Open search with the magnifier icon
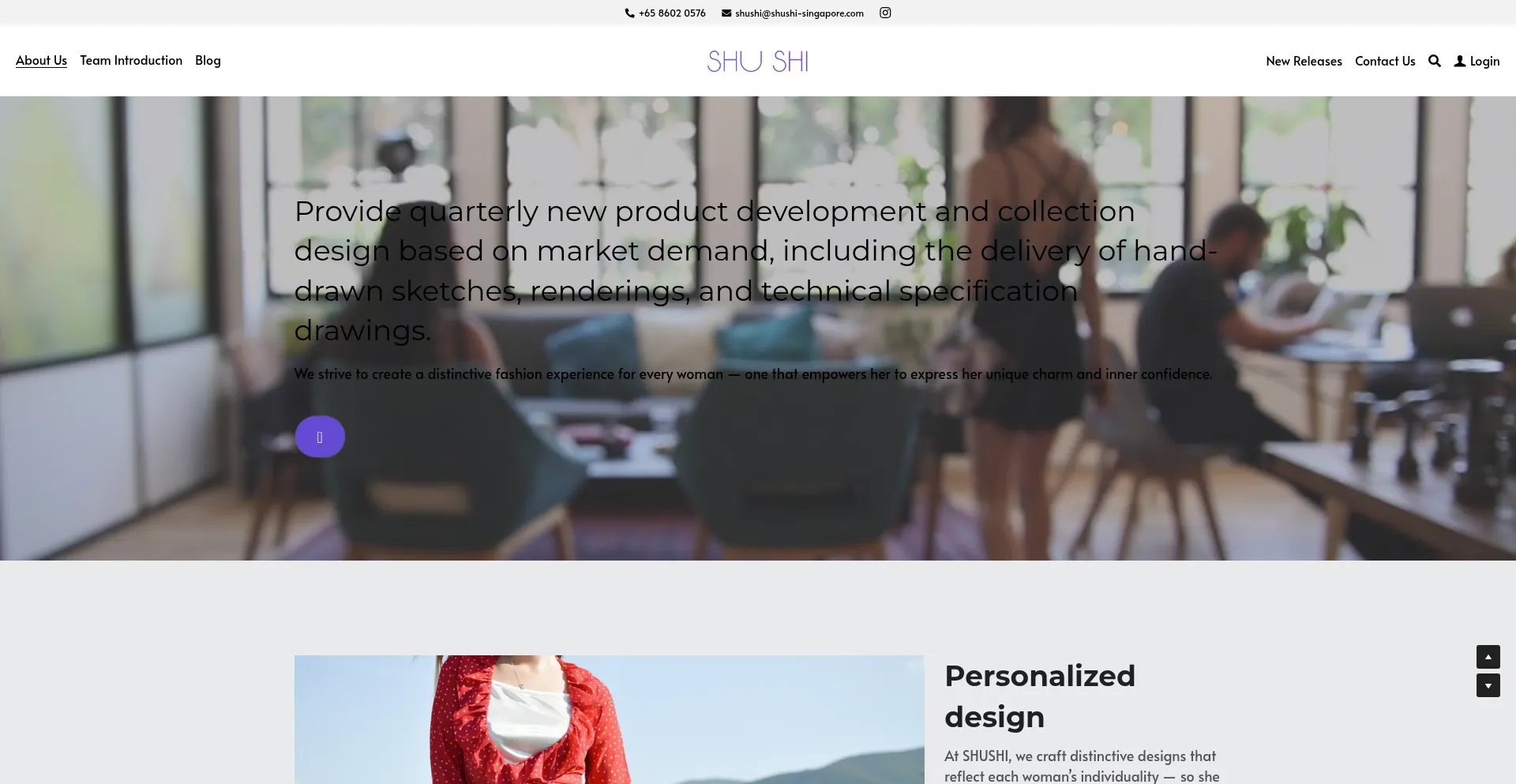This screenshot has width=1516, height=784. (1435, 61)
